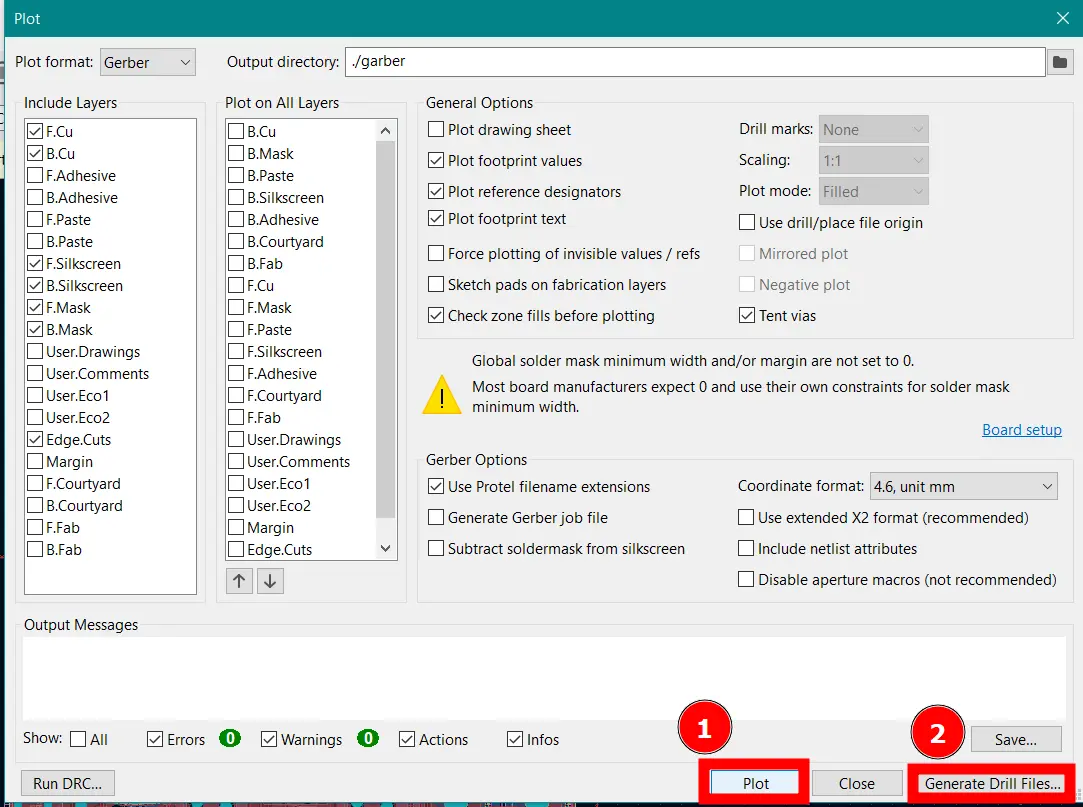Uncheck the Tent vias option

tap(747, 316)
